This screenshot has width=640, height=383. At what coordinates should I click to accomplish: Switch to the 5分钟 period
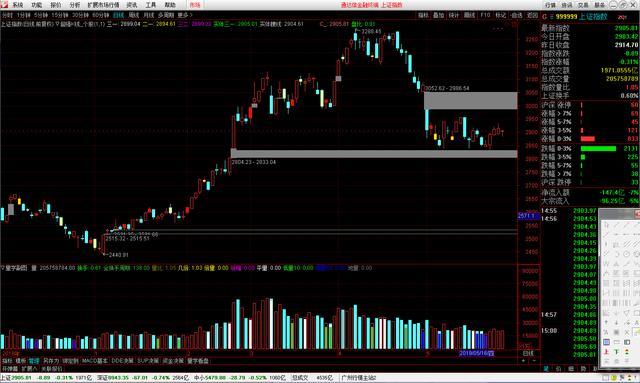[x=41, y=15]
